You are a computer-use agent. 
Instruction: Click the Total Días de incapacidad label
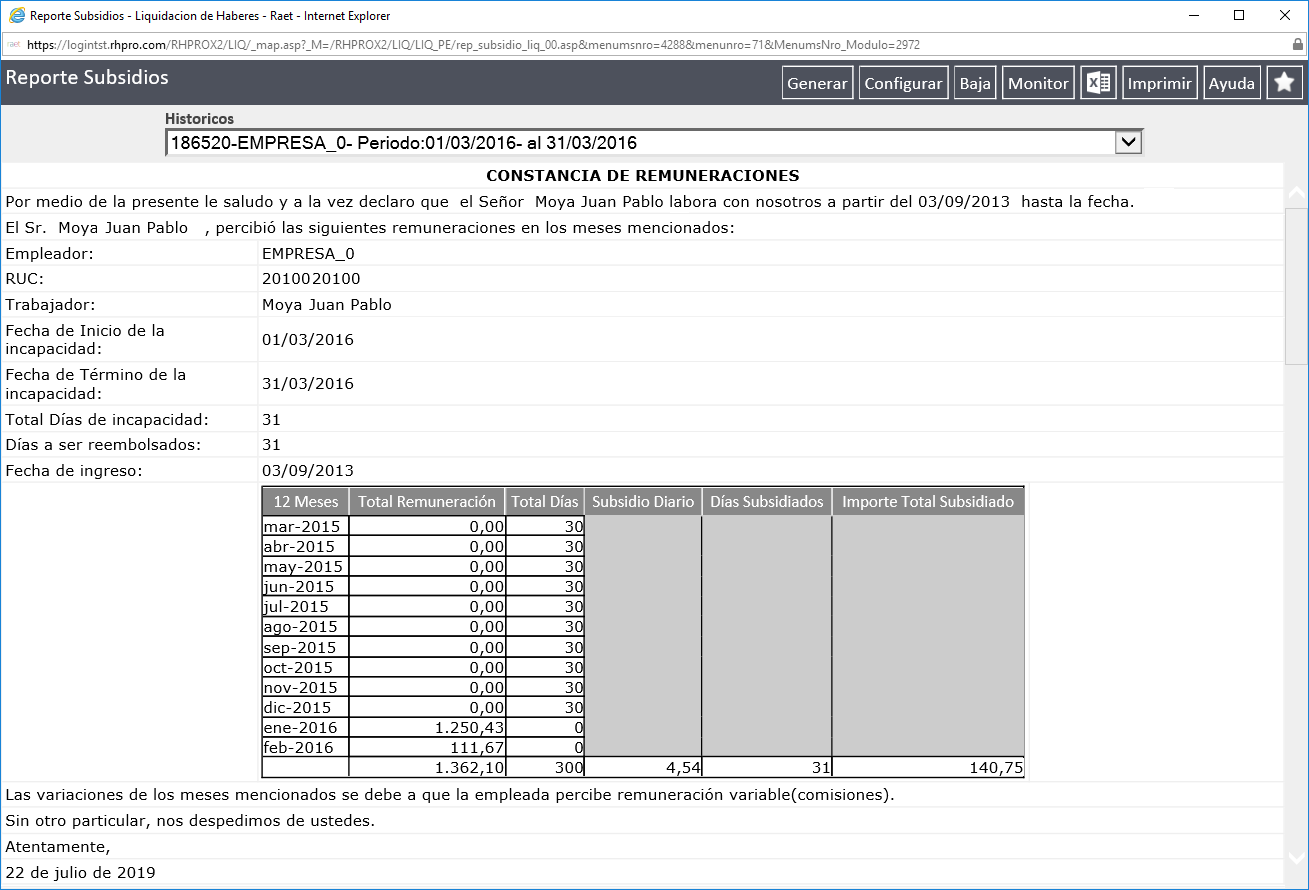coord(107,420)
